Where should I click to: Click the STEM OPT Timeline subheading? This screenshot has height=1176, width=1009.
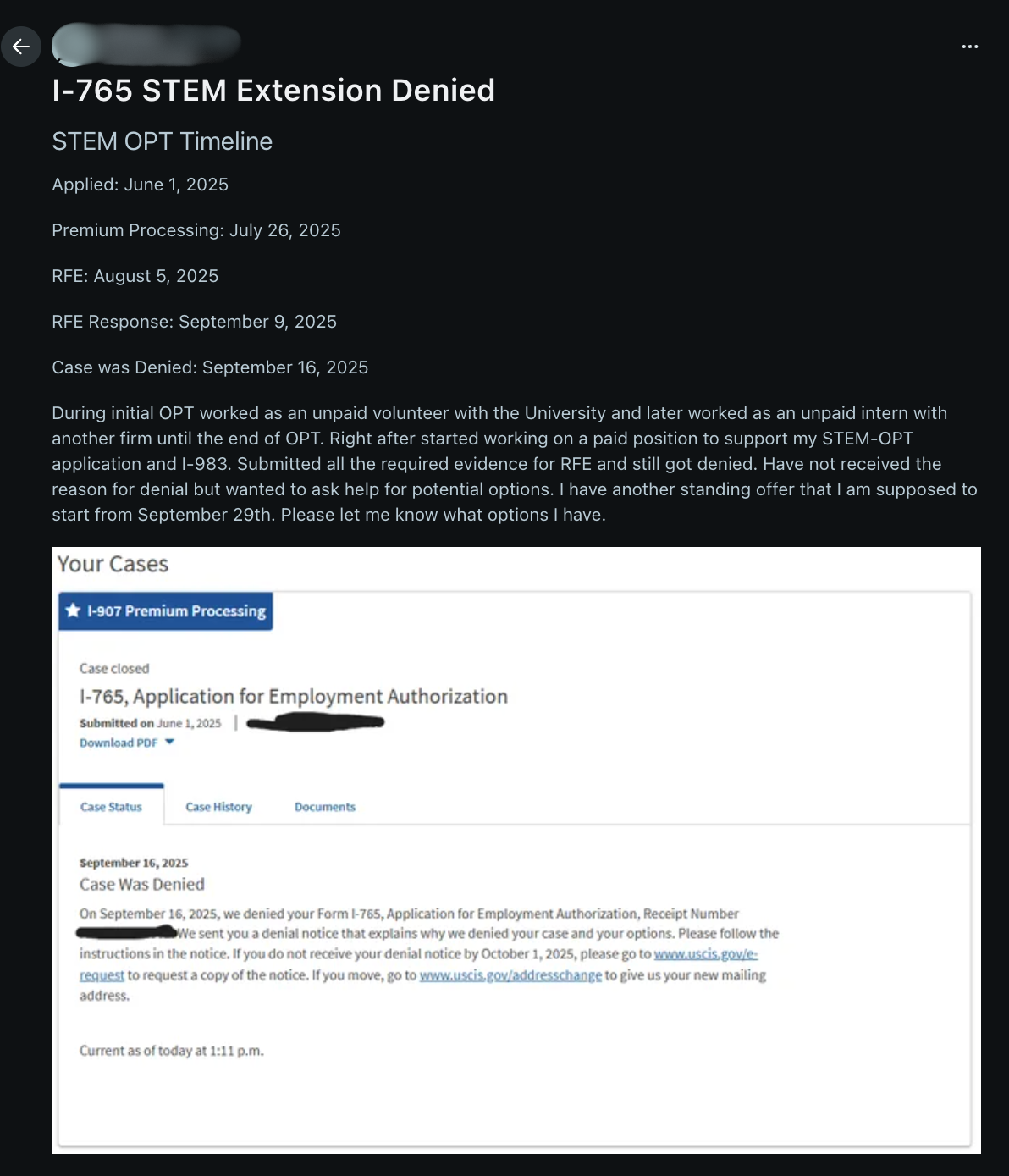click(x=162, y=141)
